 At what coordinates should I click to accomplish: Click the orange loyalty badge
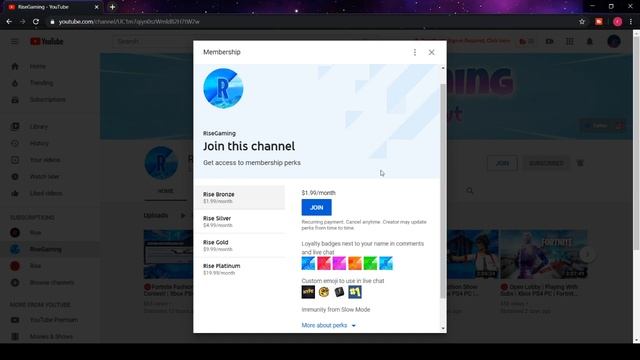(355, 263)
